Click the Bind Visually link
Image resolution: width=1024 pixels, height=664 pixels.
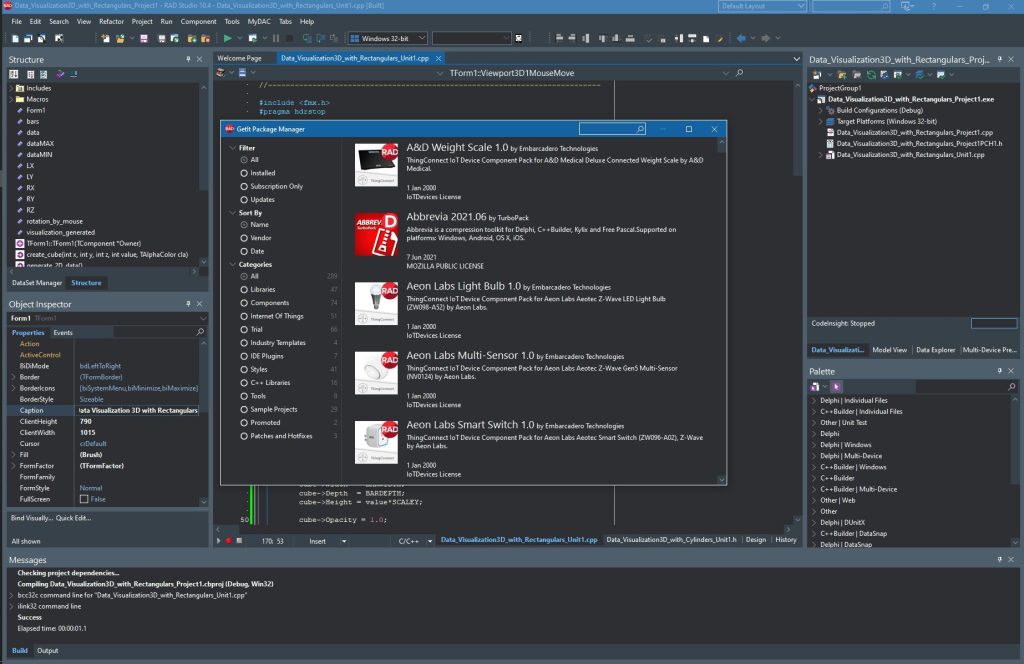[31, 518]
